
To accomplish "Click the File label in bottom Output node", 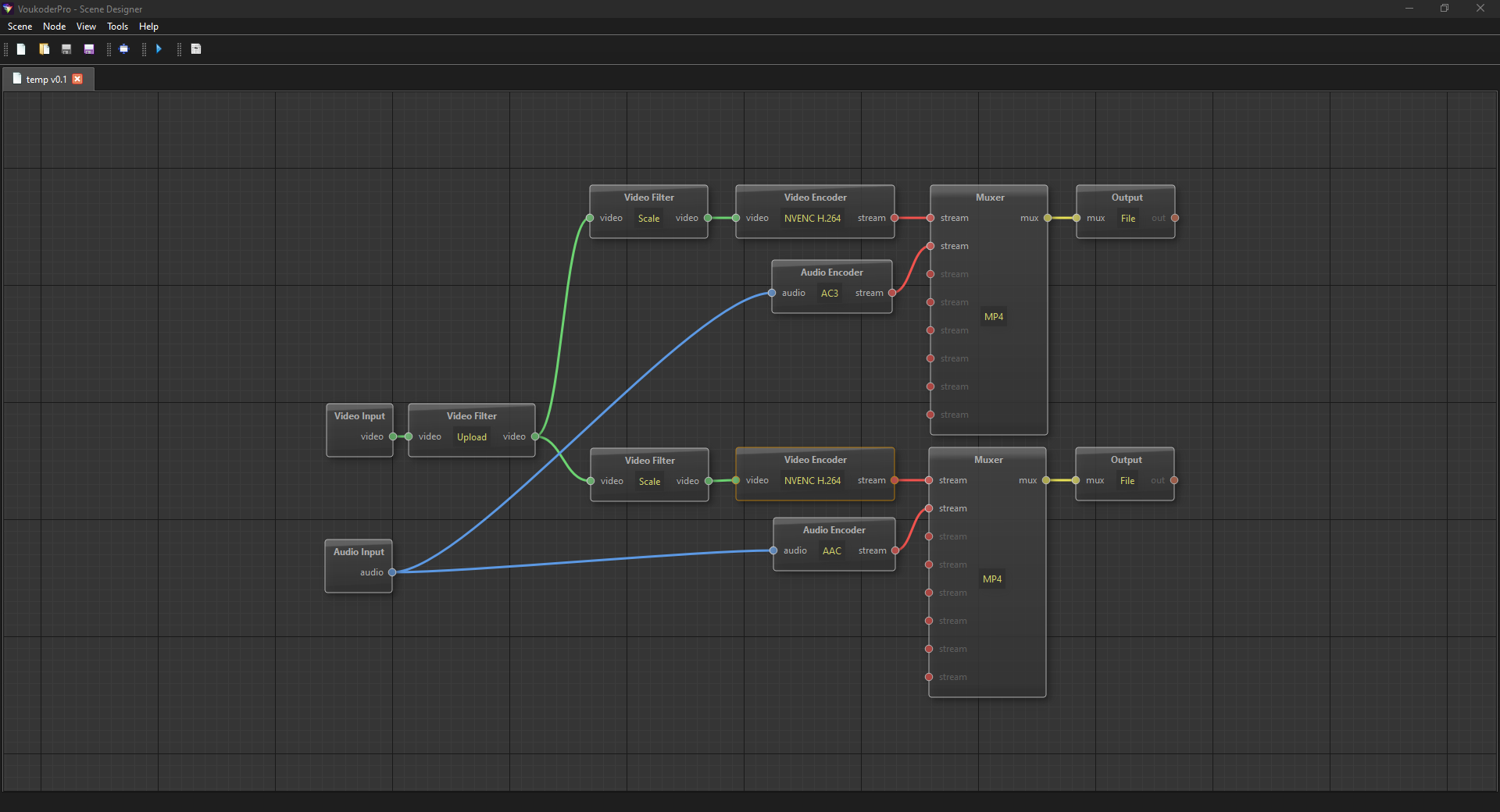I will point(1127,481).
